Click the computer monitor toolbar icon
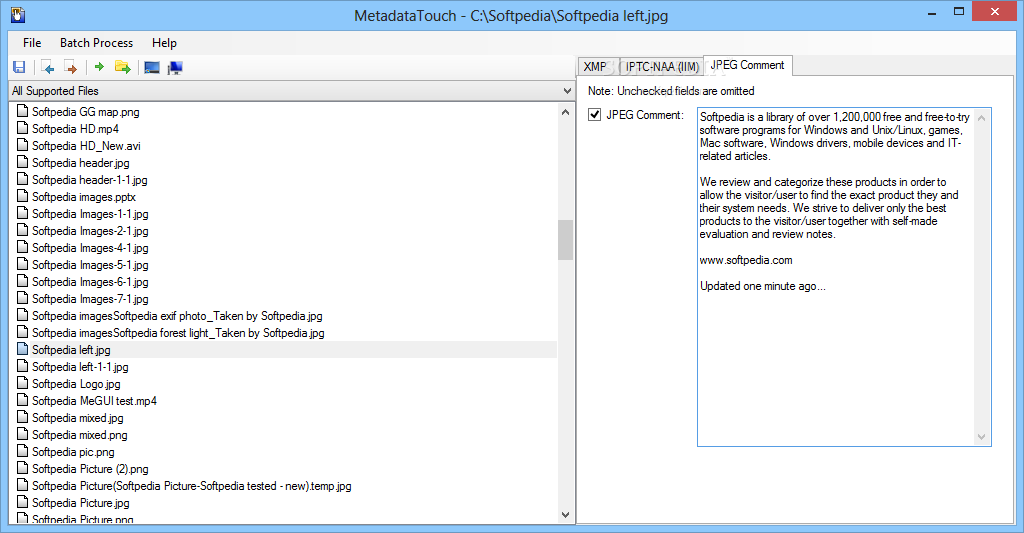This screenshot has height=533, width=1024. pos(175,67)
